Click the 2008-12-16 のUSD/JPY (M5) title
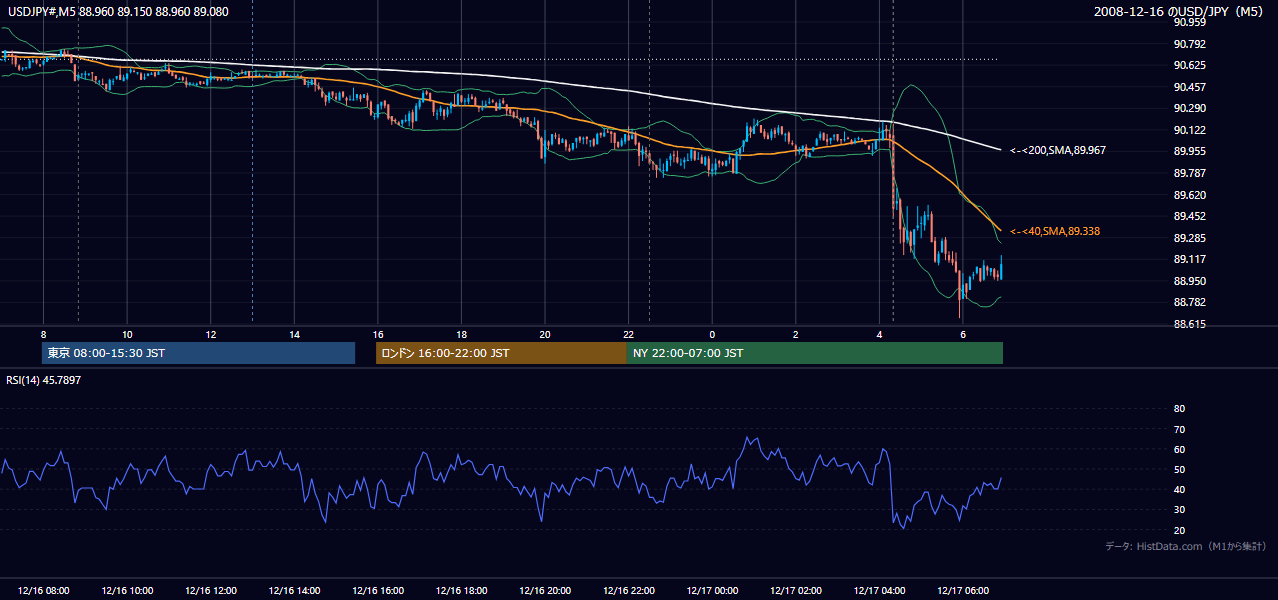 click(1181, 11)
